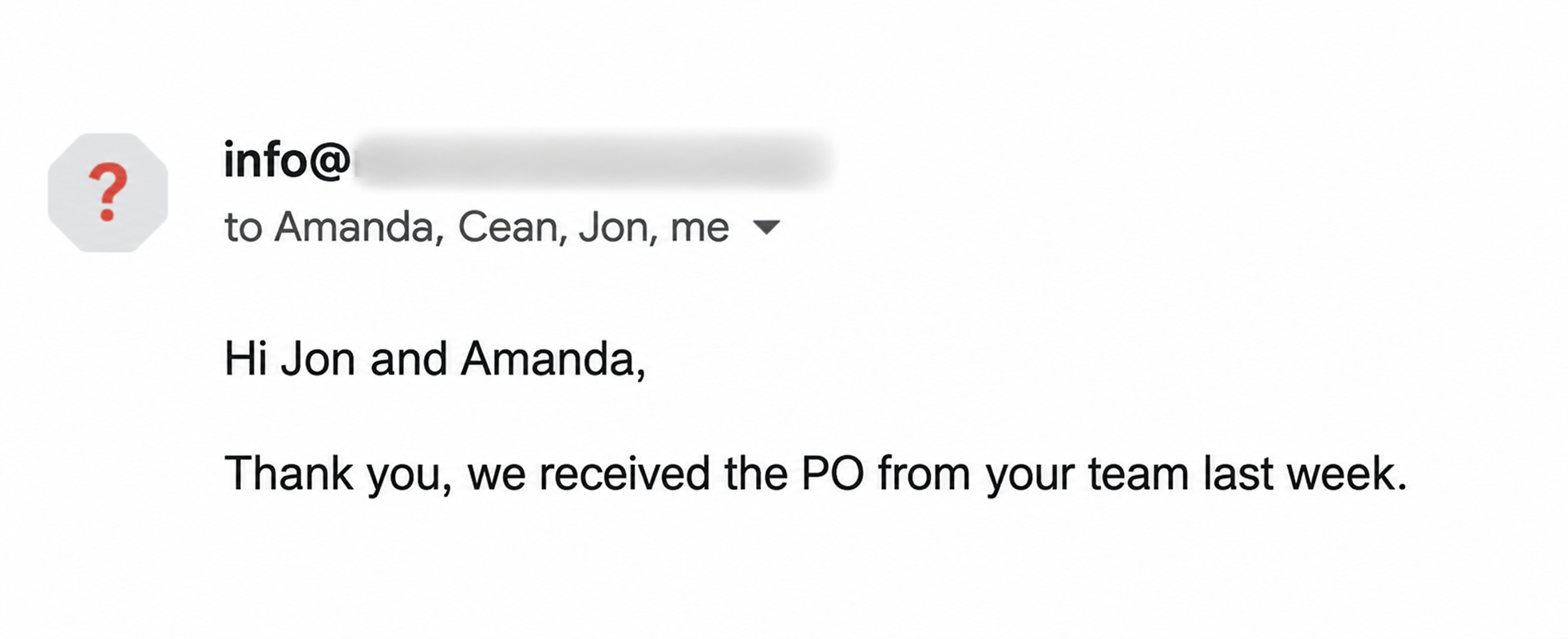Click the word 'received' in the body
Image resolution: width=1568 pixels, height=639 pixels.
(624, 474)
